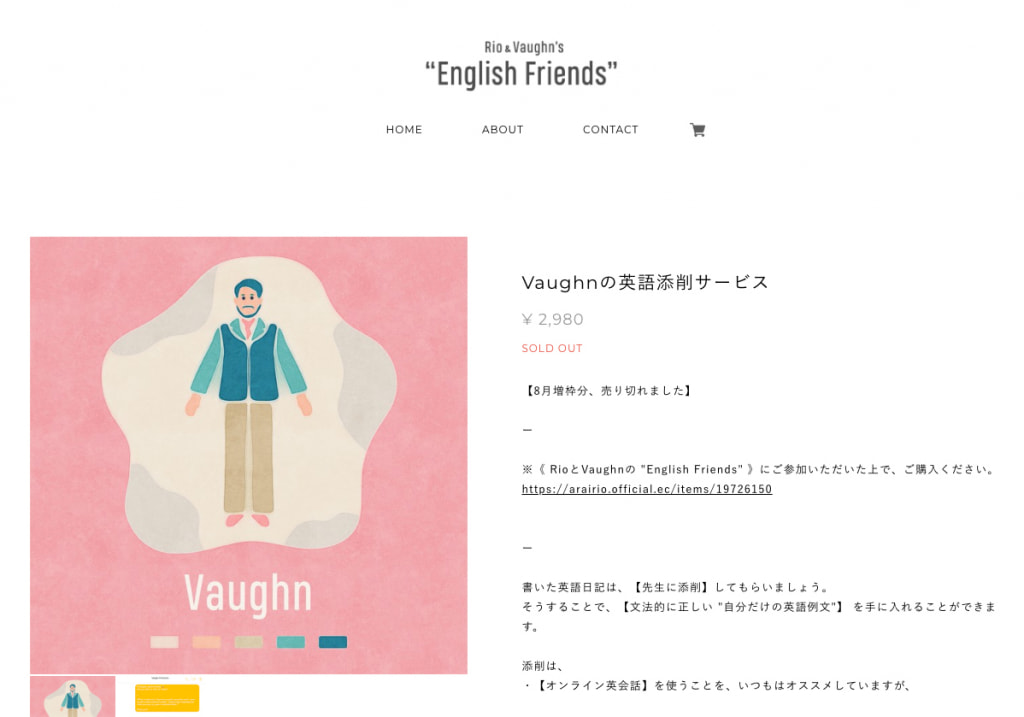Screen dimensions: 1024x717
Task: Select the first Vaughn character thumbnail
Action: (72, 697)
